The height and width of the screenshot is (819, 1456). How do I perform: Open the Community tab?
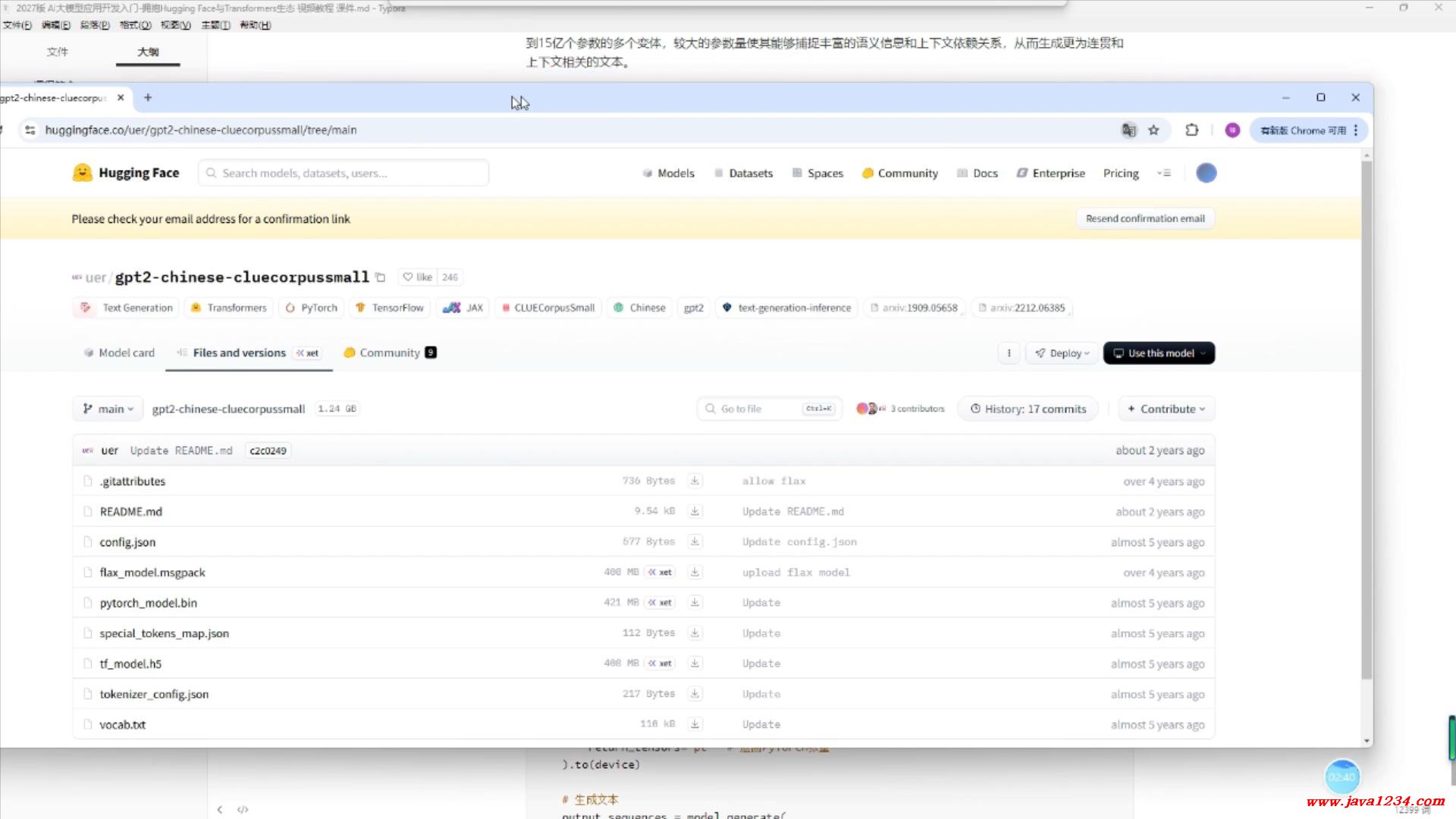point(389,353)
